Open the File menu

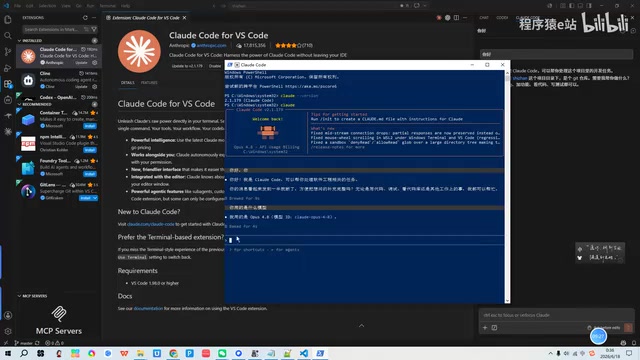(x=17, y=6)
